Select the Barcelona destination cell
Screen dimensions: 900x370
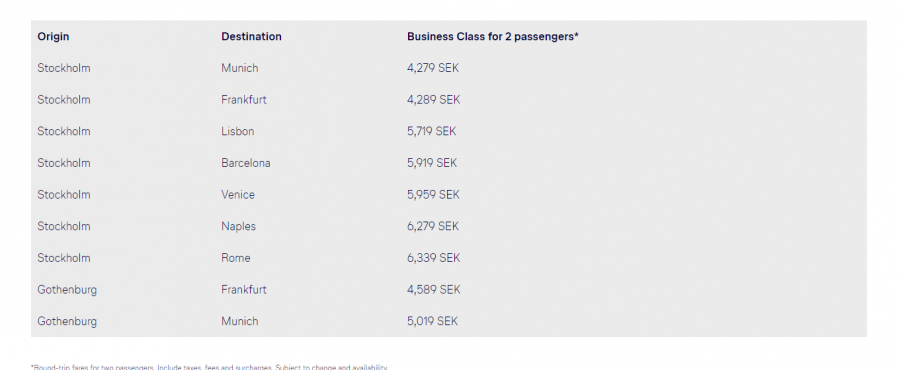[x=246, y=163]
